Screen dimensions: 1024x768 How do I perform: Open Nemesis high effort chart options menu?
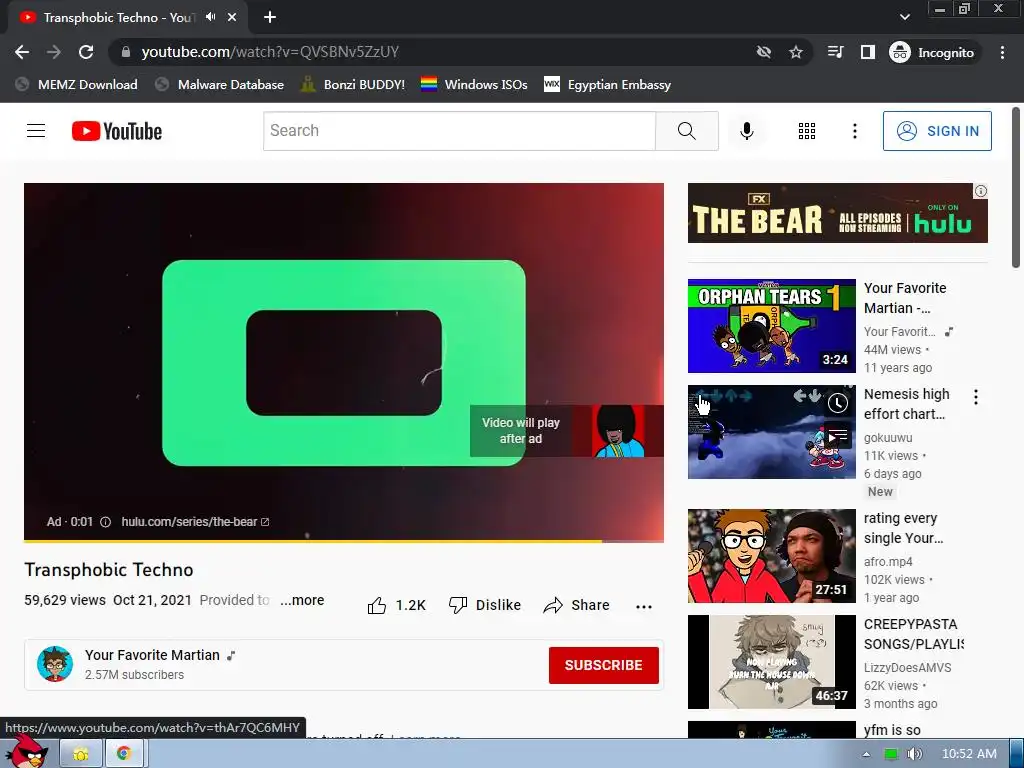(976, 397)
